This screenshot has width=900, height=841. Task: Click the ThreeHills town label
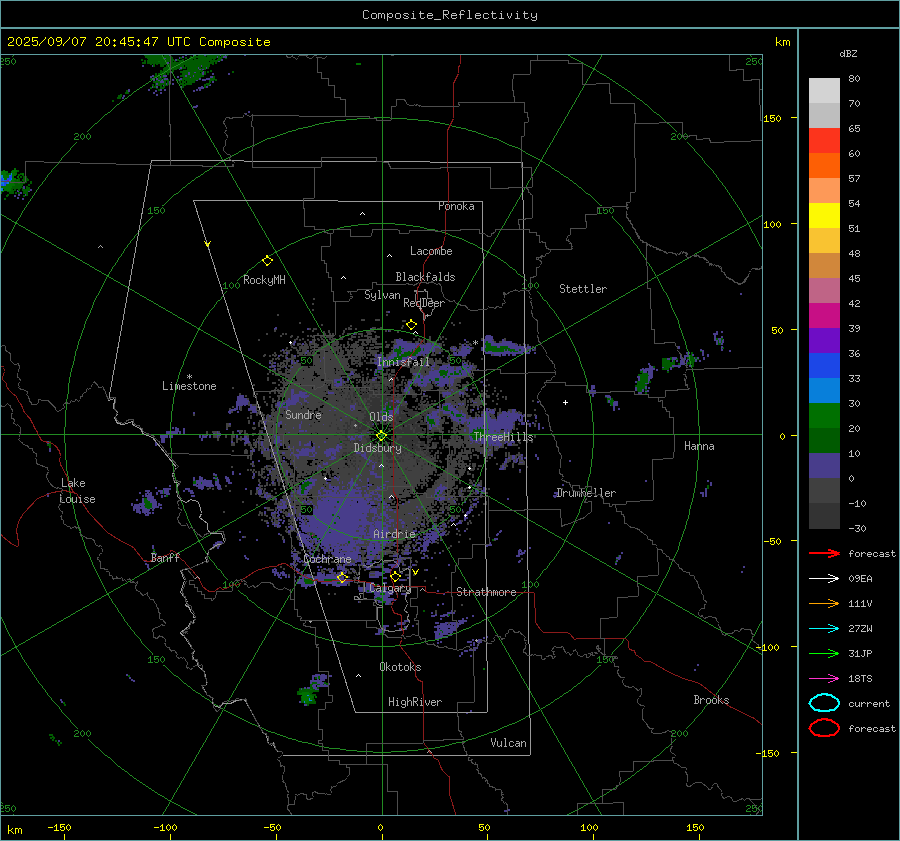503,437
